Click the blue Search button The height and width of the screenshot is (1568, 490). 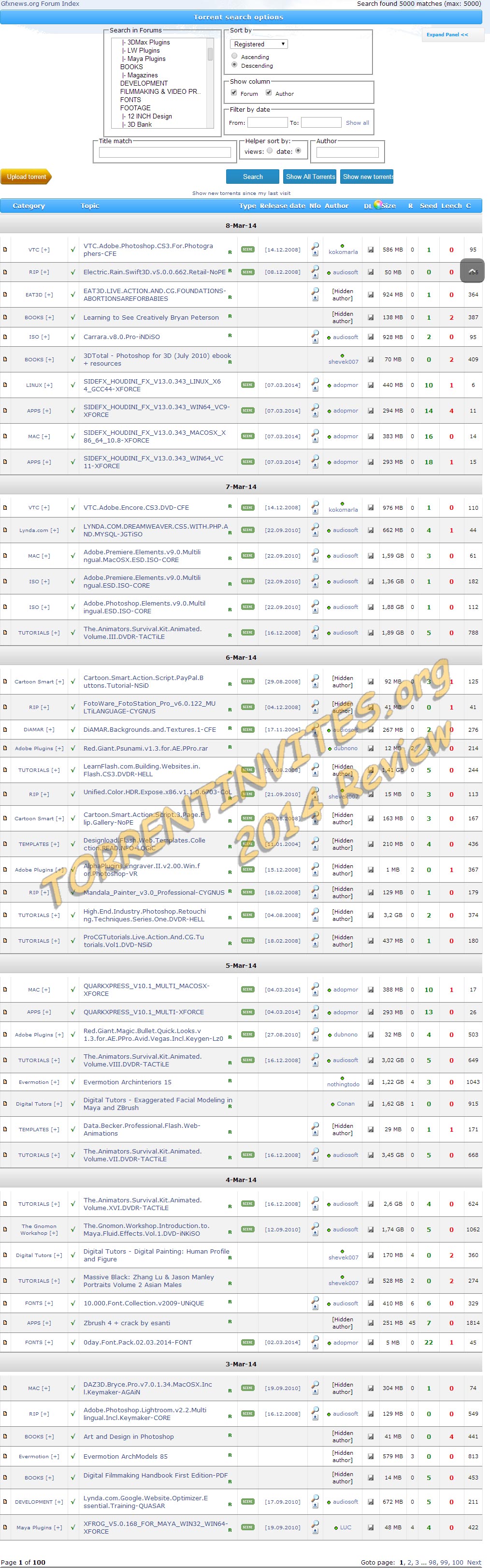coord(253,177)
